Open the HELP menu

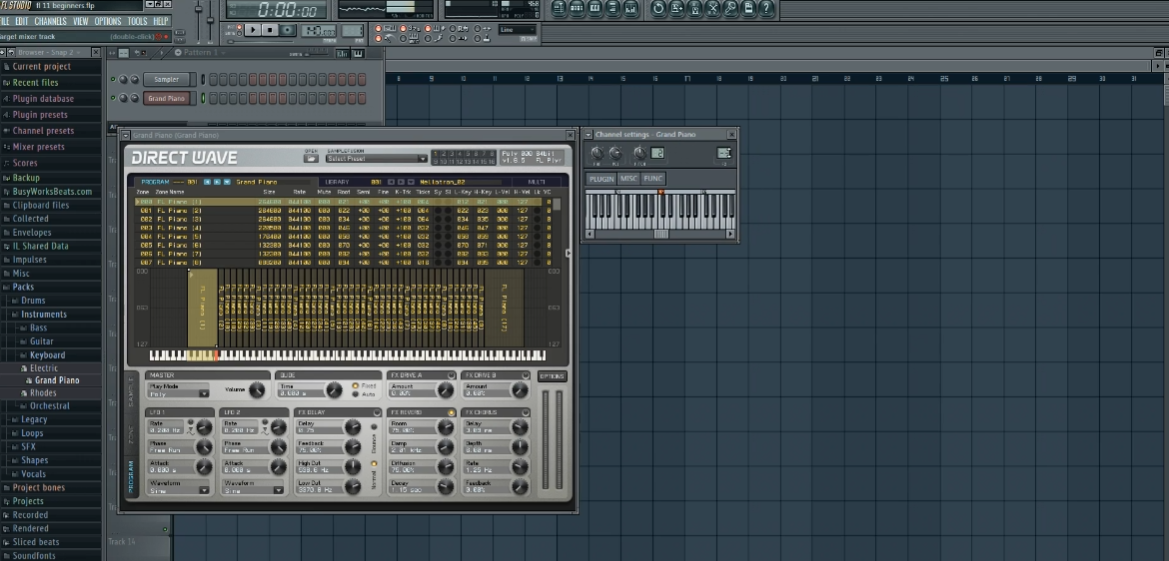pos(160,21)
